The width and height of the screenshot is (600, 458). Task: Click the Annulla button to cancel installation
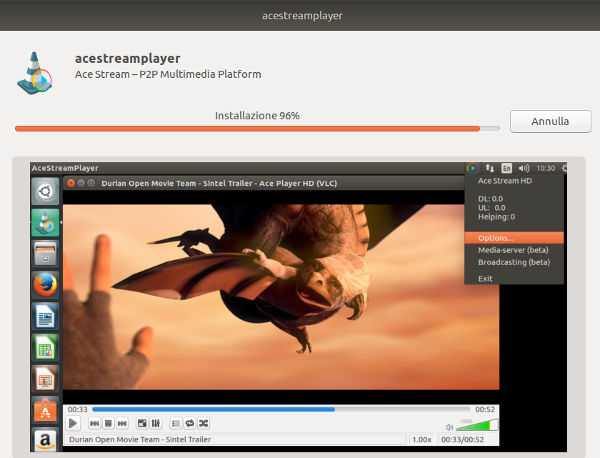pos(551,121)
